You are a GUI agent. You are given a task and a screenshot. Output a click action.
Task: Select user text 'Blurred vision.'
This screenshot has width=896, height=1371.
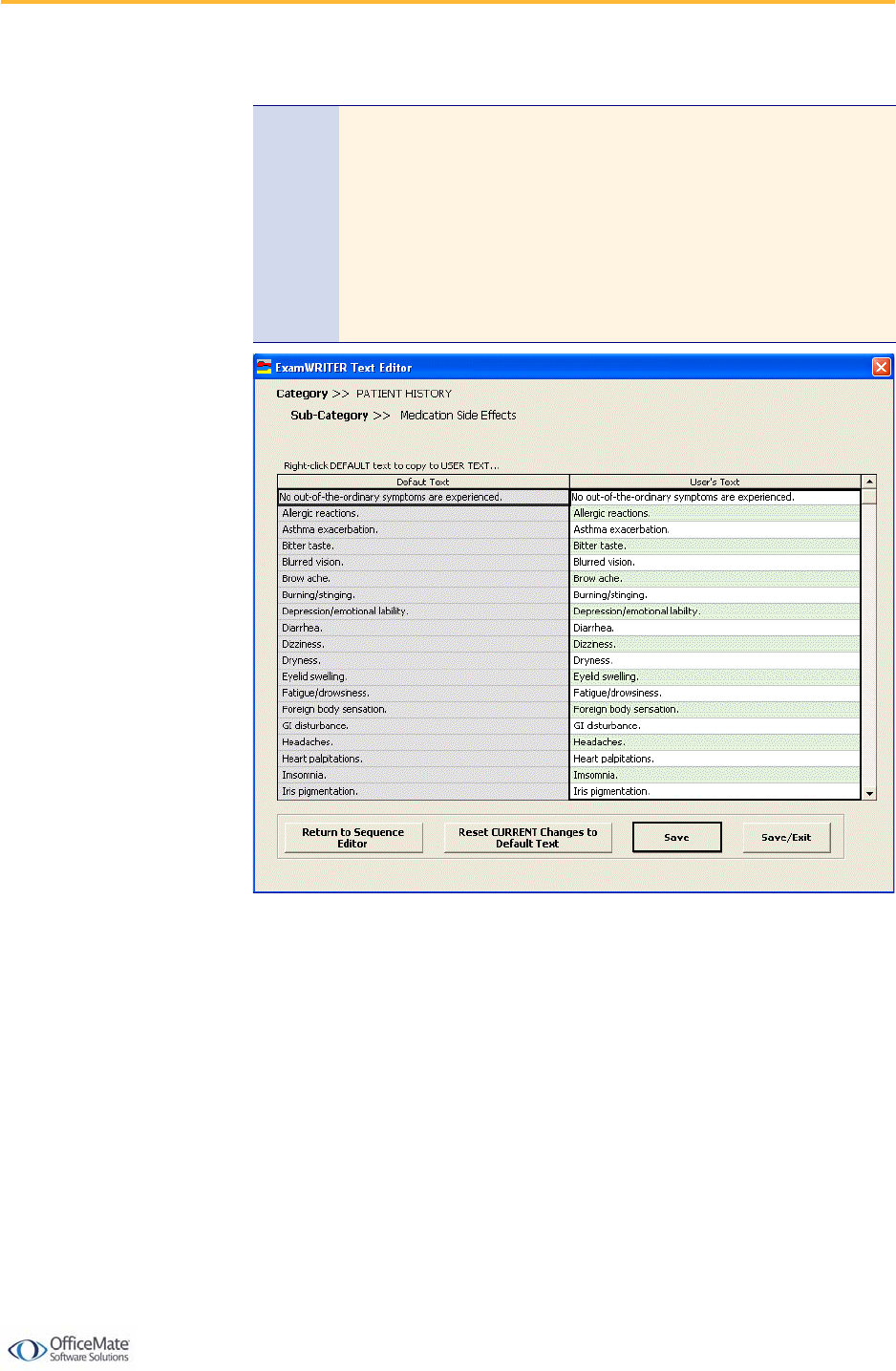[715, 562]
